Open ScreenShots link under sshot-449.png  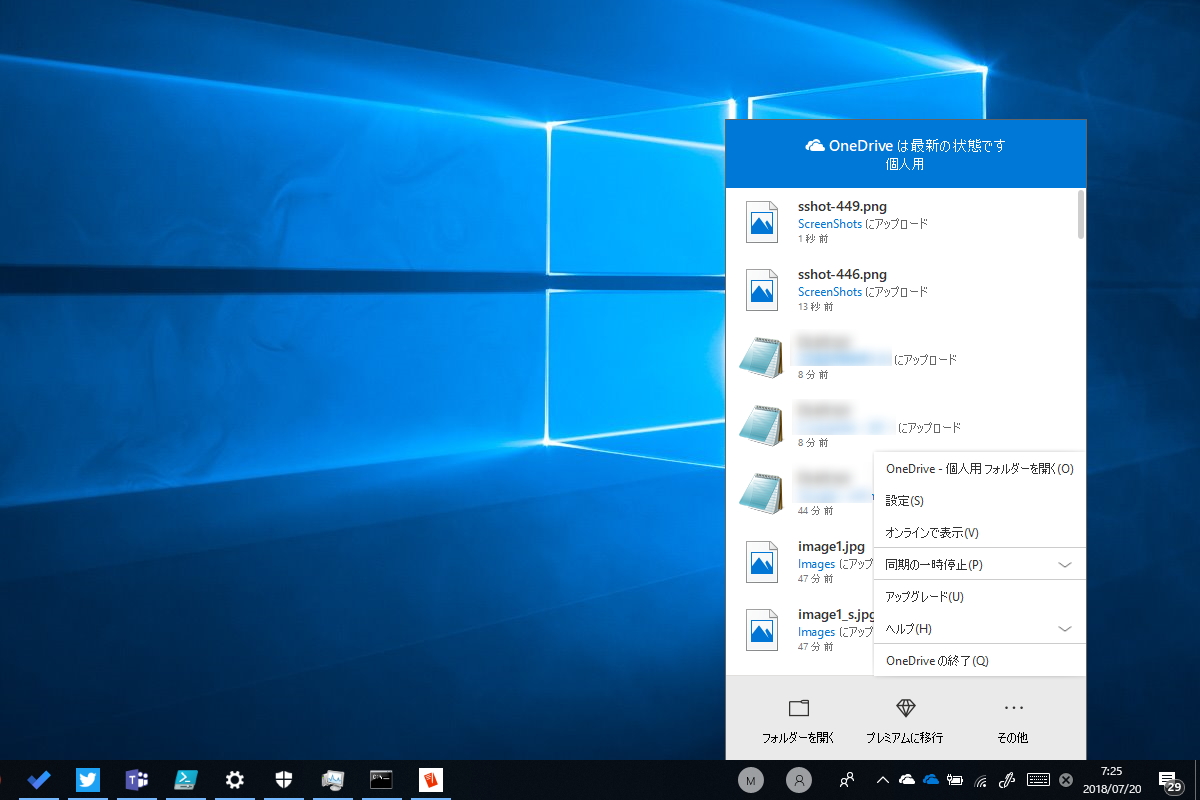(830, 224)
